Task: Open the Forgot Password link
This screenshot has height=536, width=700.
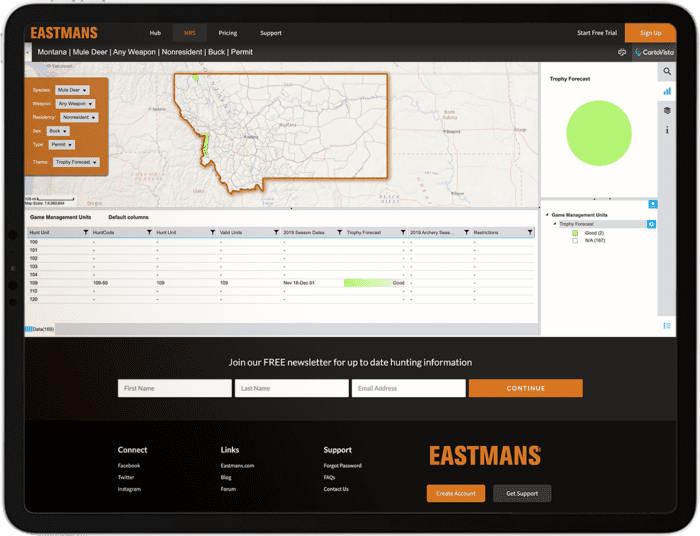Action: (342, 466)
